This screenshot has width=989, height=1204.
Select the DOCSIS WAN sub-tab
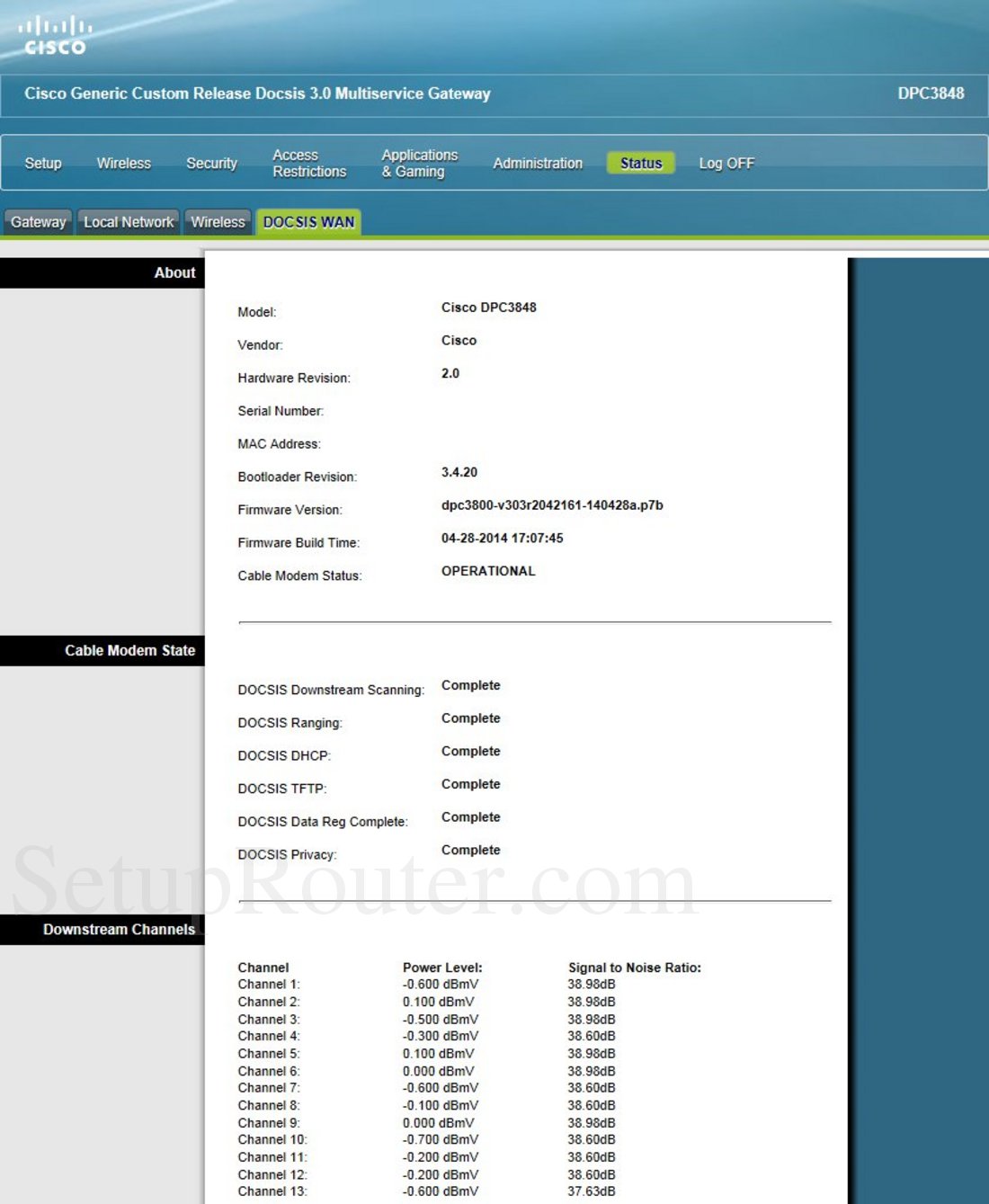tap(308, 222)
